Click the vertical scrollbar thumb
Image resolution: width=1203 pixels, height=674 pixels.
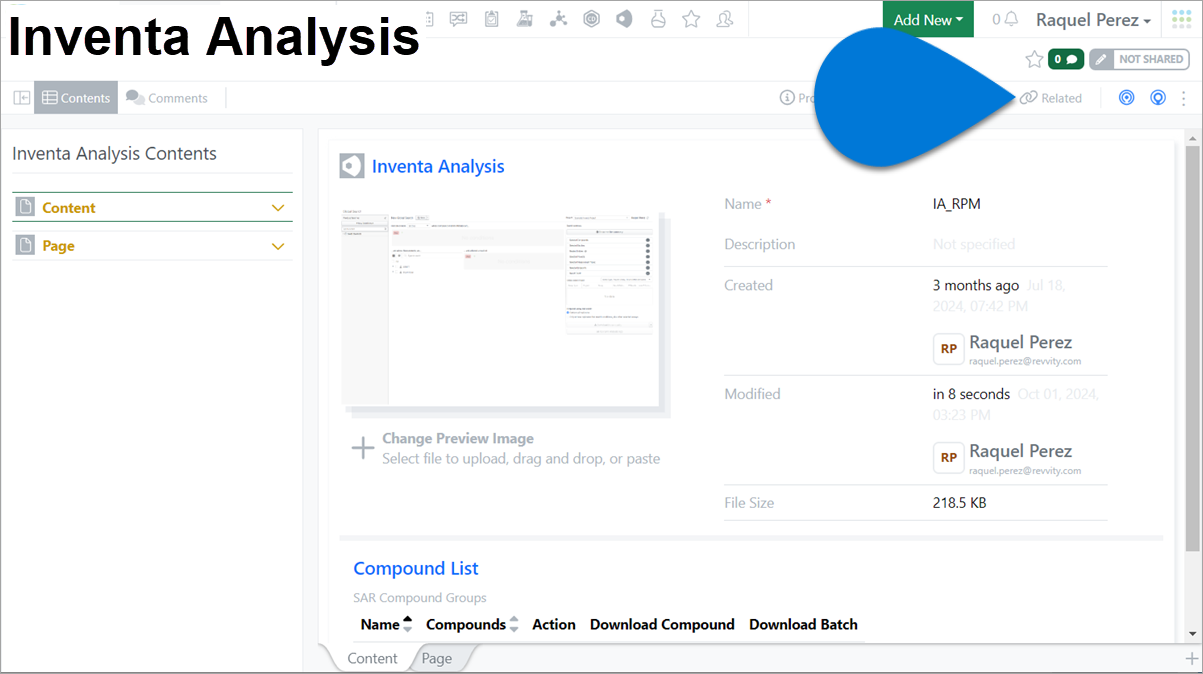(1192, 347)
